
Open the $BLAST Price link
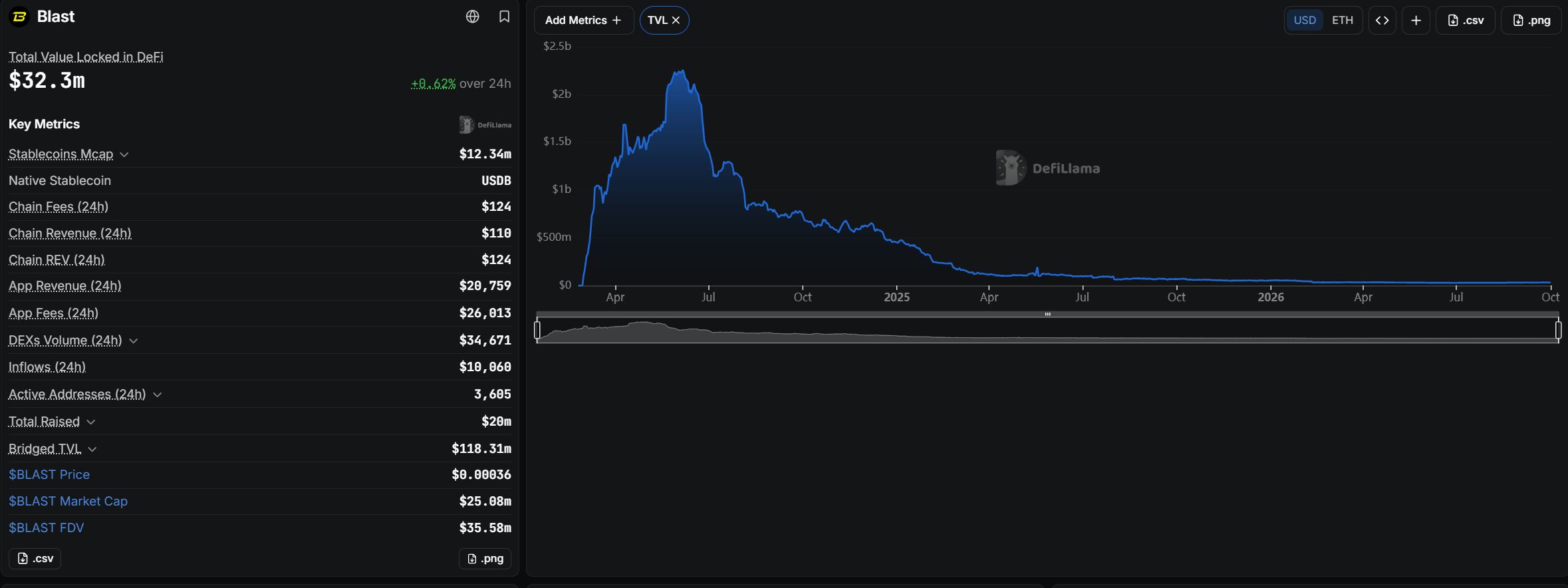(x=49, y=474)
